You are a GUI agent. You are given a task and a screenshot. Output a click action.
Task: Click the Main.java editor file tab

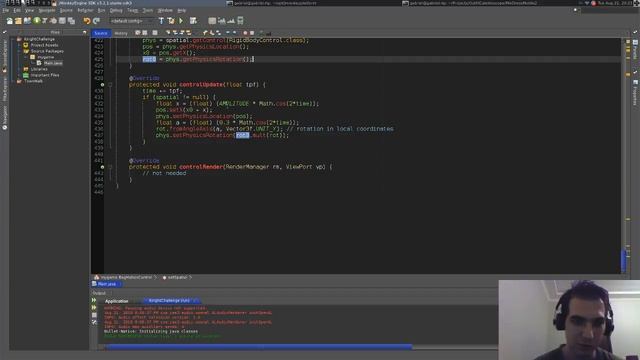click(x=106, y=284)
